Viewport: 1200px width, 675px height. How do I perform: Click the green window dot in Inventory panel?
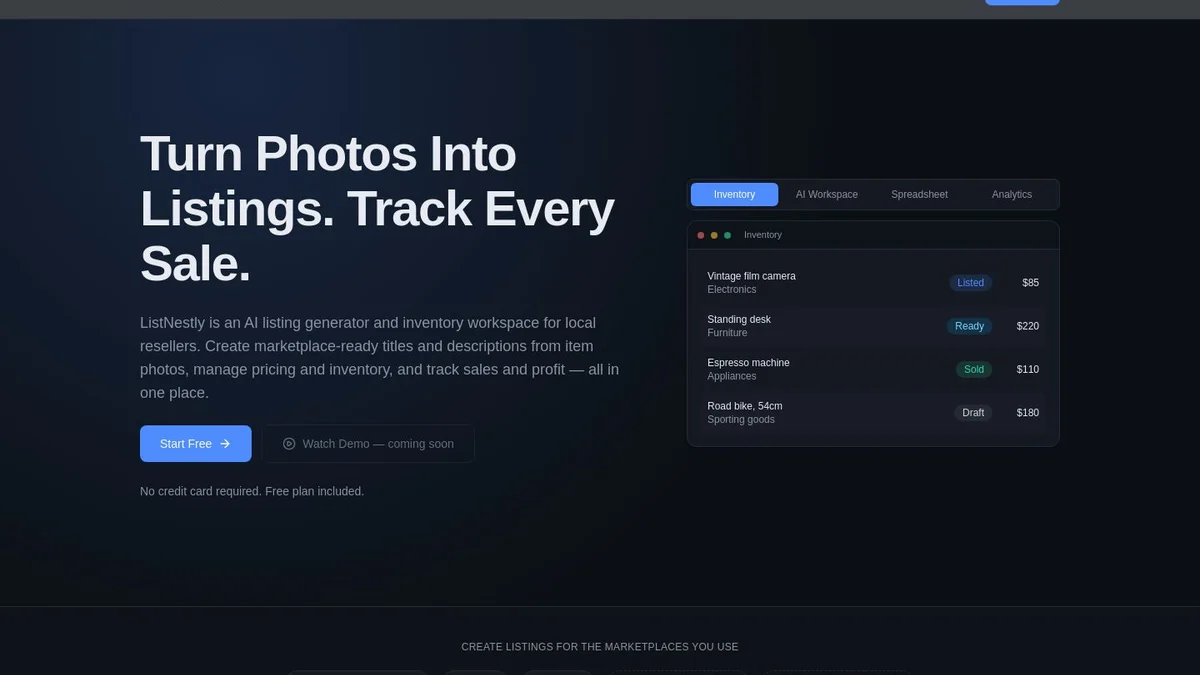point(727,235)
